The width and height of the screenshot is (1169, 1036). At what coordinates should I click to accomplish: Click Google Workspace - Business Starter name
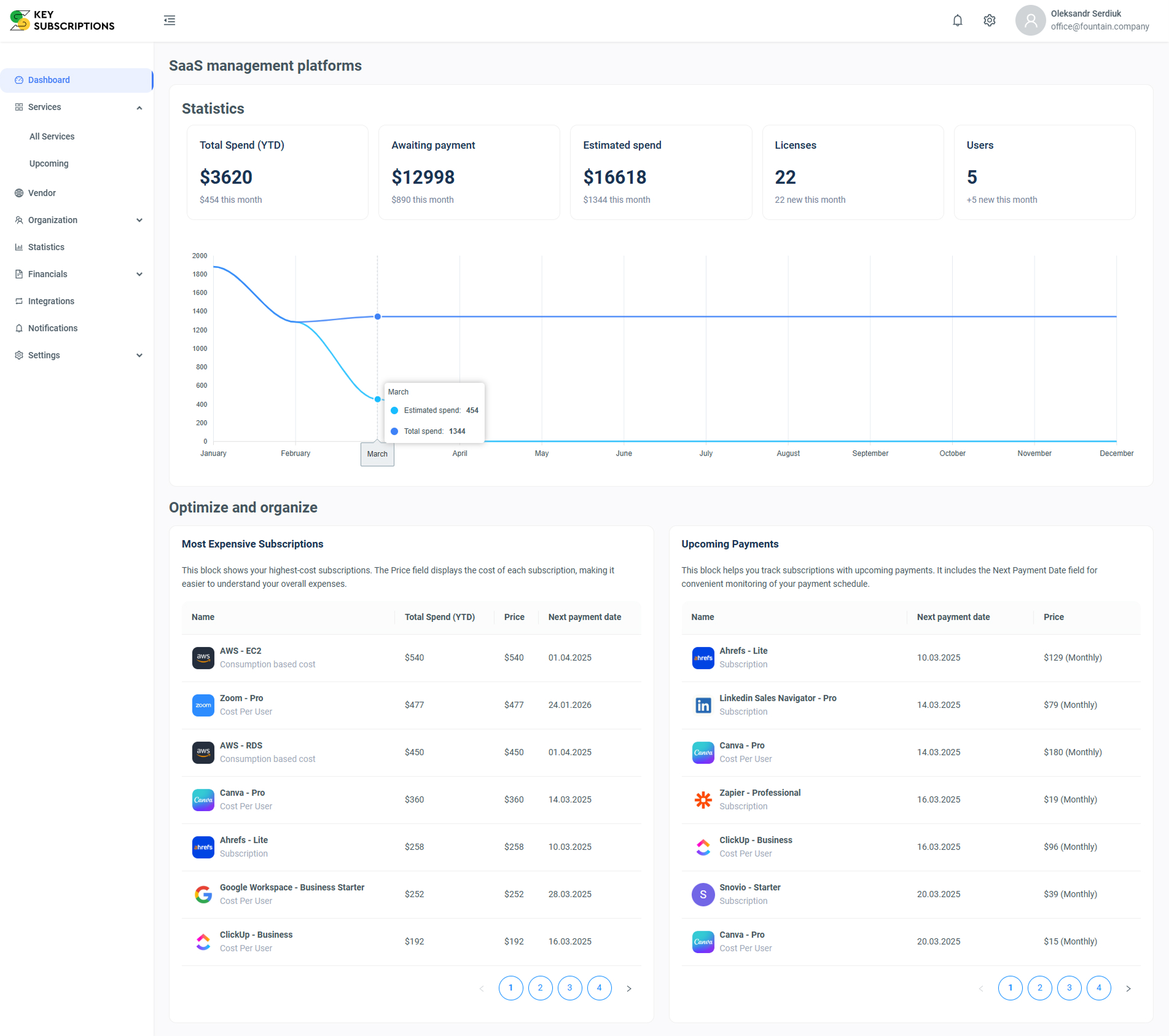pos(292,887)
